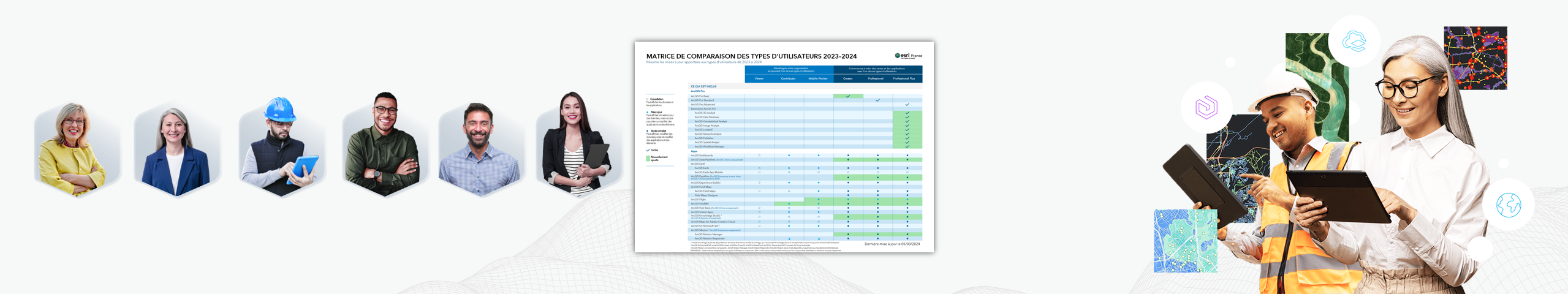The height and width of the screenshot is (294, 1568).
Task: Click the blue globe icon
Action: coord(1508,205)
